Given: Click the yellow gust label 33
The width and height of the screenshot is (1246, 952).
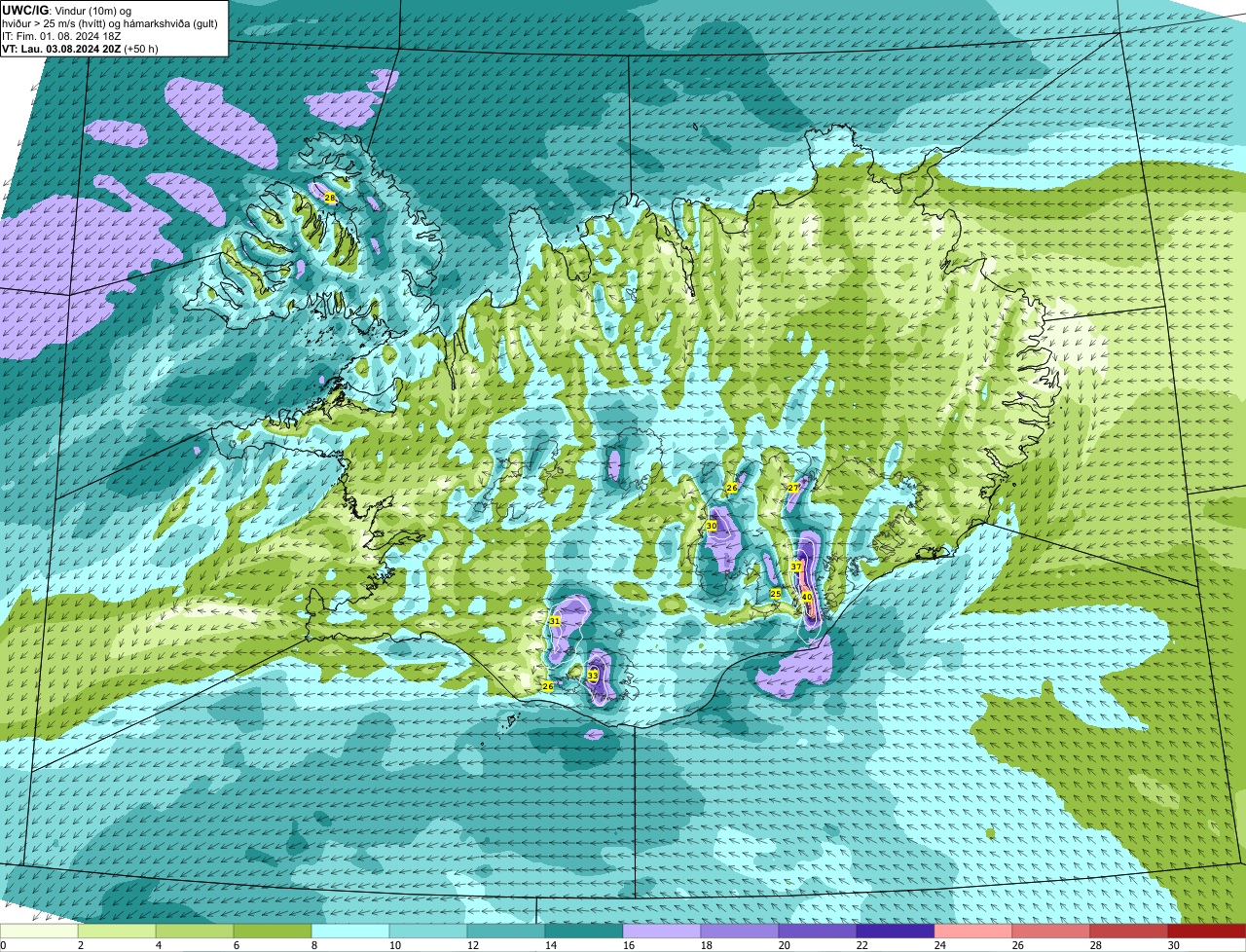Looking at the screenshot, I should (593, 676).
